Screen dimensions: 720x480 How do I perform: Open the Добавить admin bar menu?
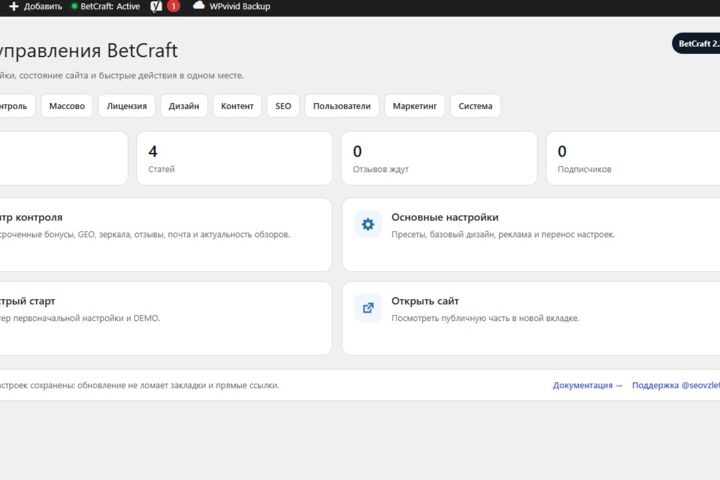pos(36,6)
